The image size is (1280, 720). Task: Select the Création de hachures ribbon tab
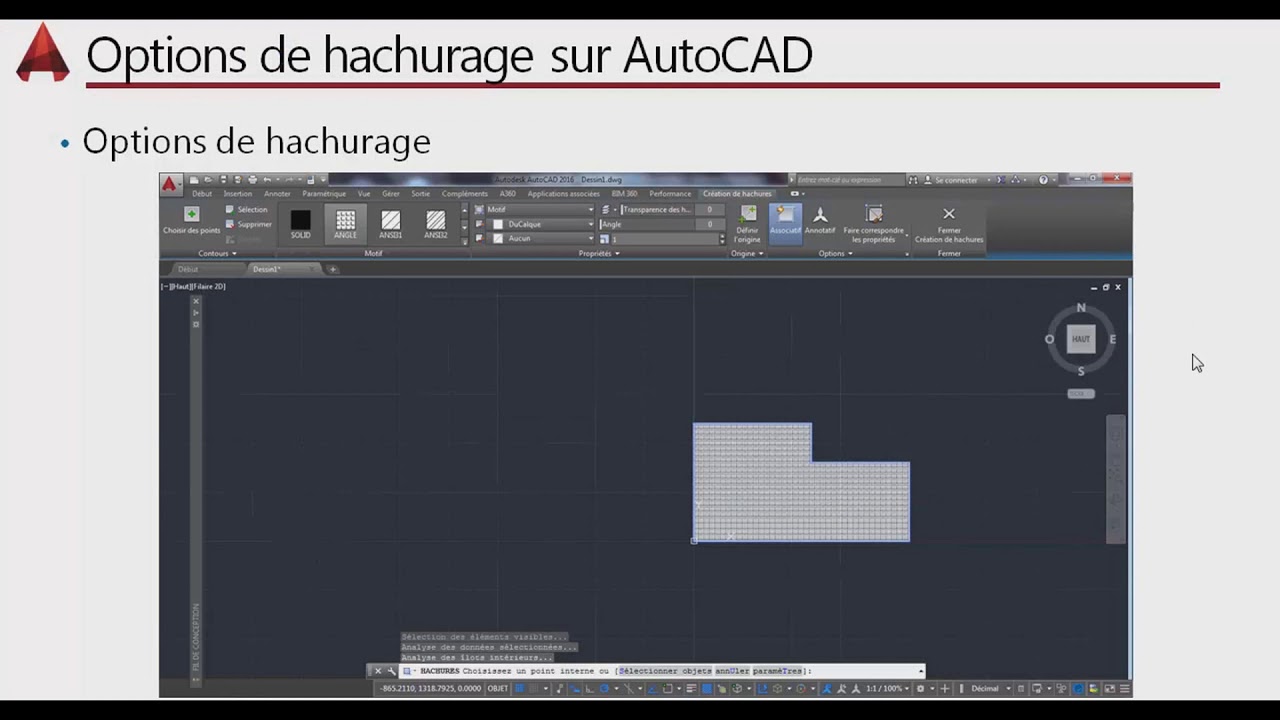point(737,194)
